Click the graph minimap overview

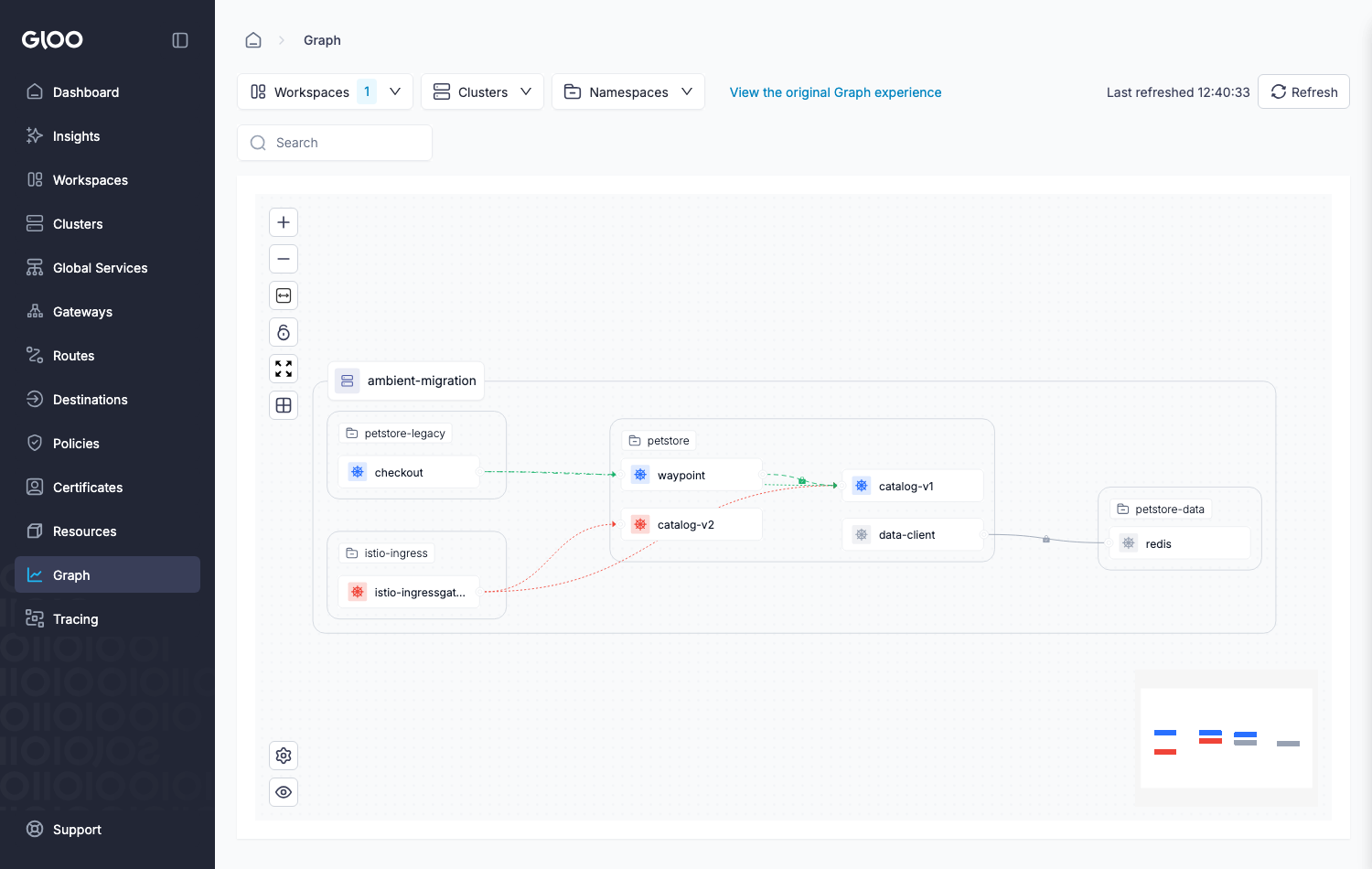tap(1227, 738)
